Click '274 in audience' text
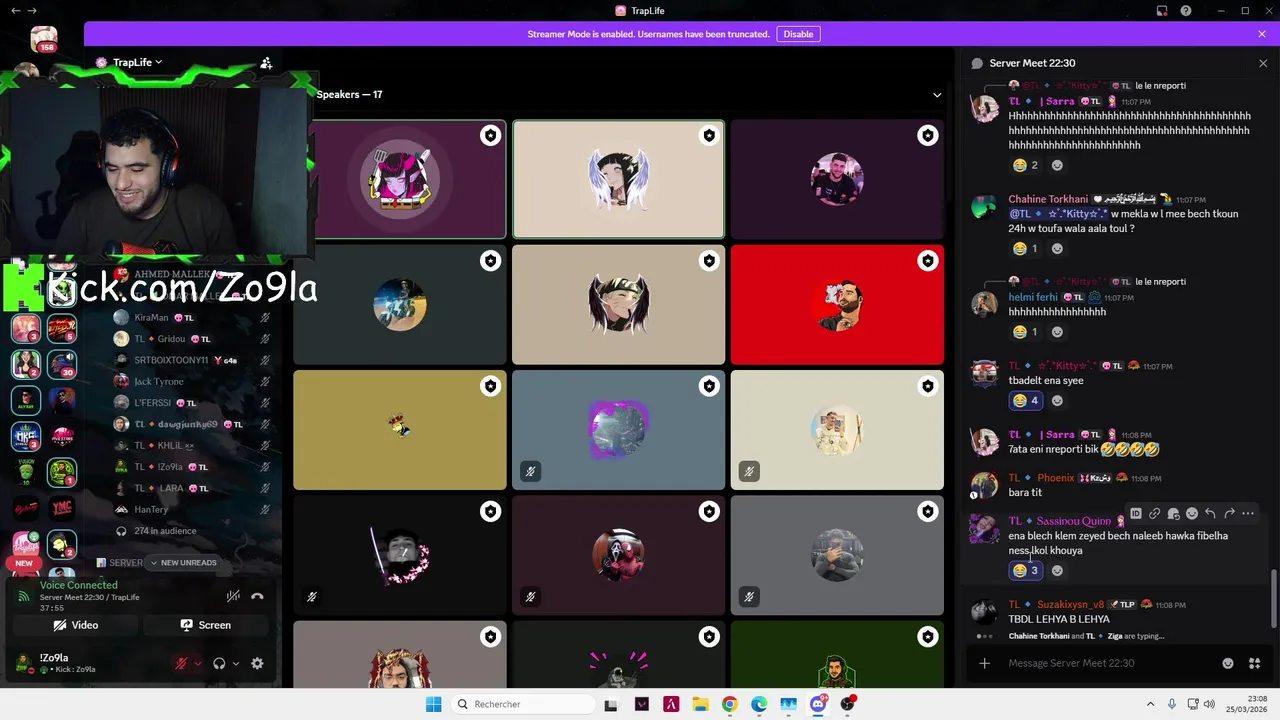 click(165, 531)
